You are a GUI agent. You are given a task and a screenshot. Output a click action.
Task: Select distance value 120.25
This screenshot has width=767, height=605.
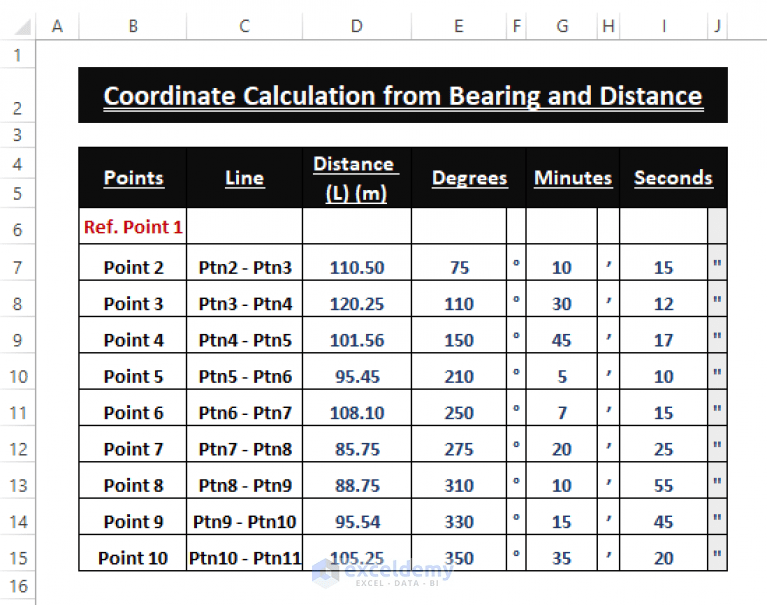357,299
